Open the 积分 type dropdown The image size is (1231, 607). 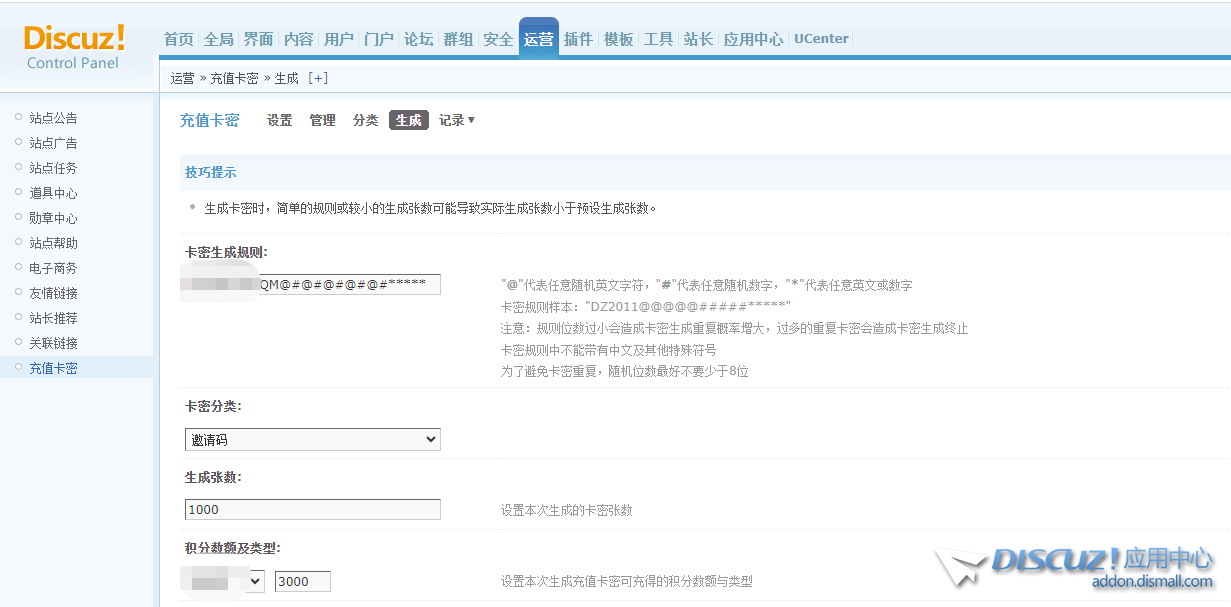(225, 582)
